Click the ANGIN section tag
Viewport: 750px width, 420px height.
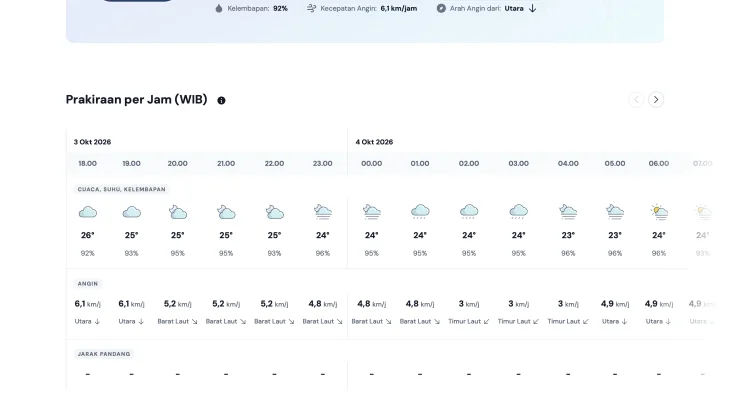click(x=88, y=284)
